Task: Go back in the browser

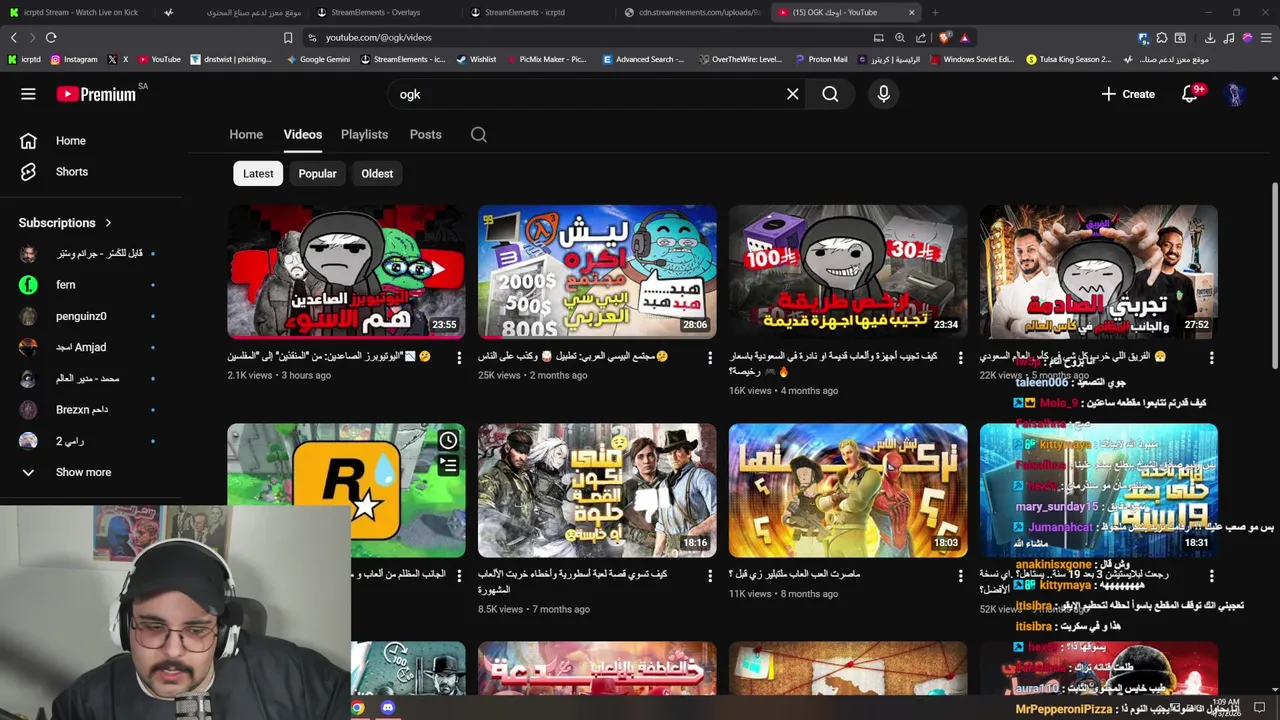Action: [x=13, y=37]
